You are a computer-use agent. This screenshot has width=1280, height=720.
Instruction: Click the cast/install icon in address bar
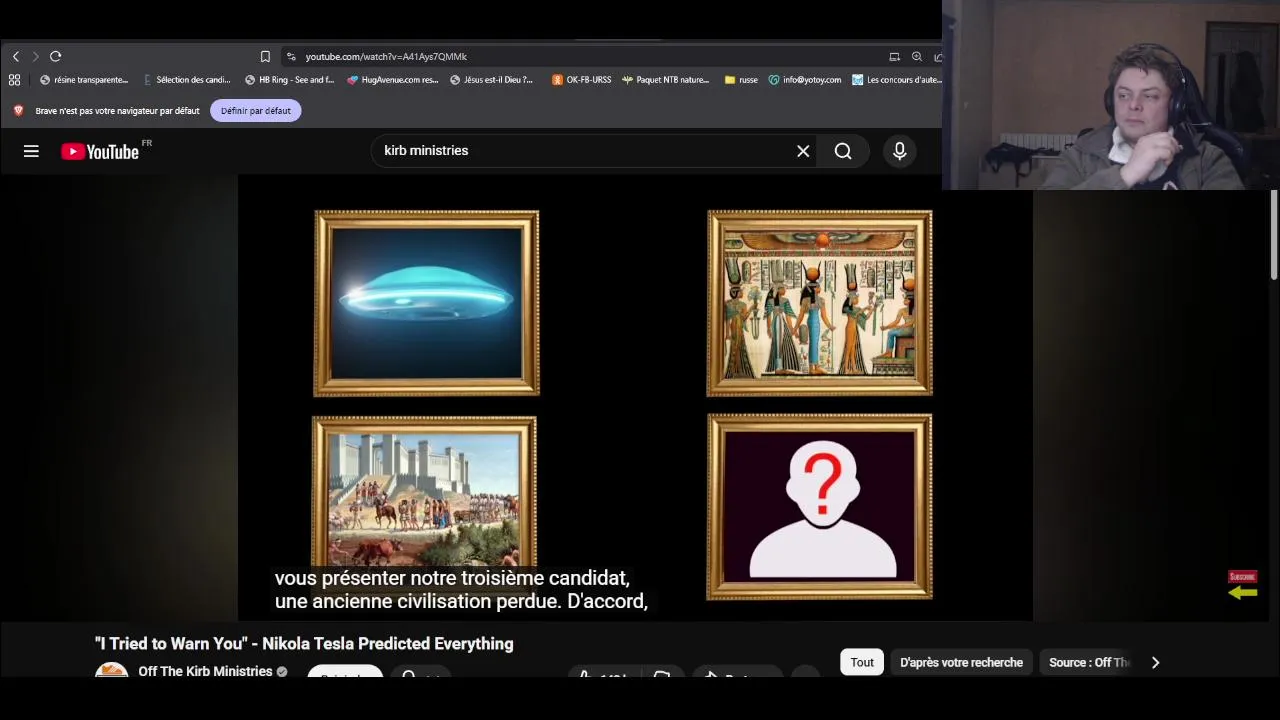895,57
